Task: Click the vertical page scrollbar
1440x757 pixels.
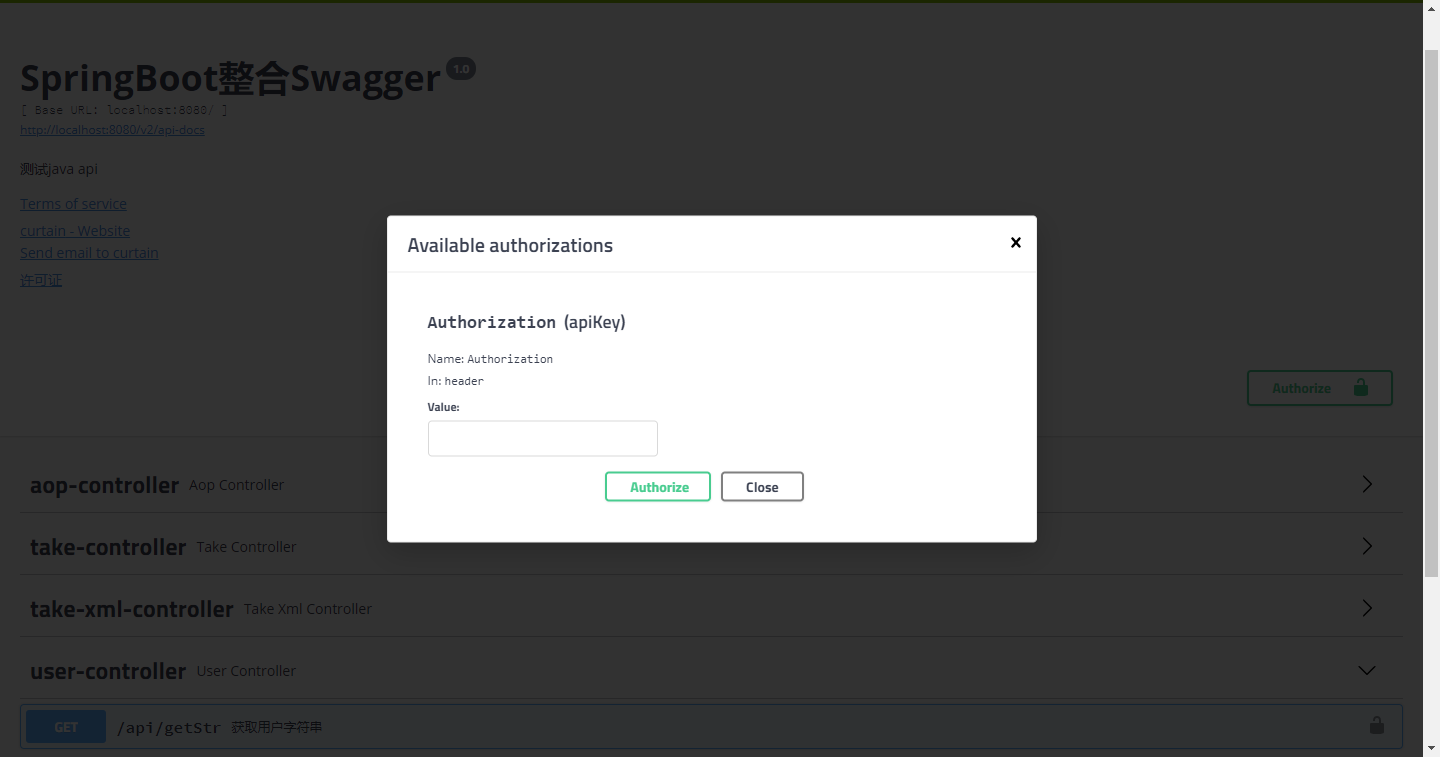Action: click(x=1431, y=313)
